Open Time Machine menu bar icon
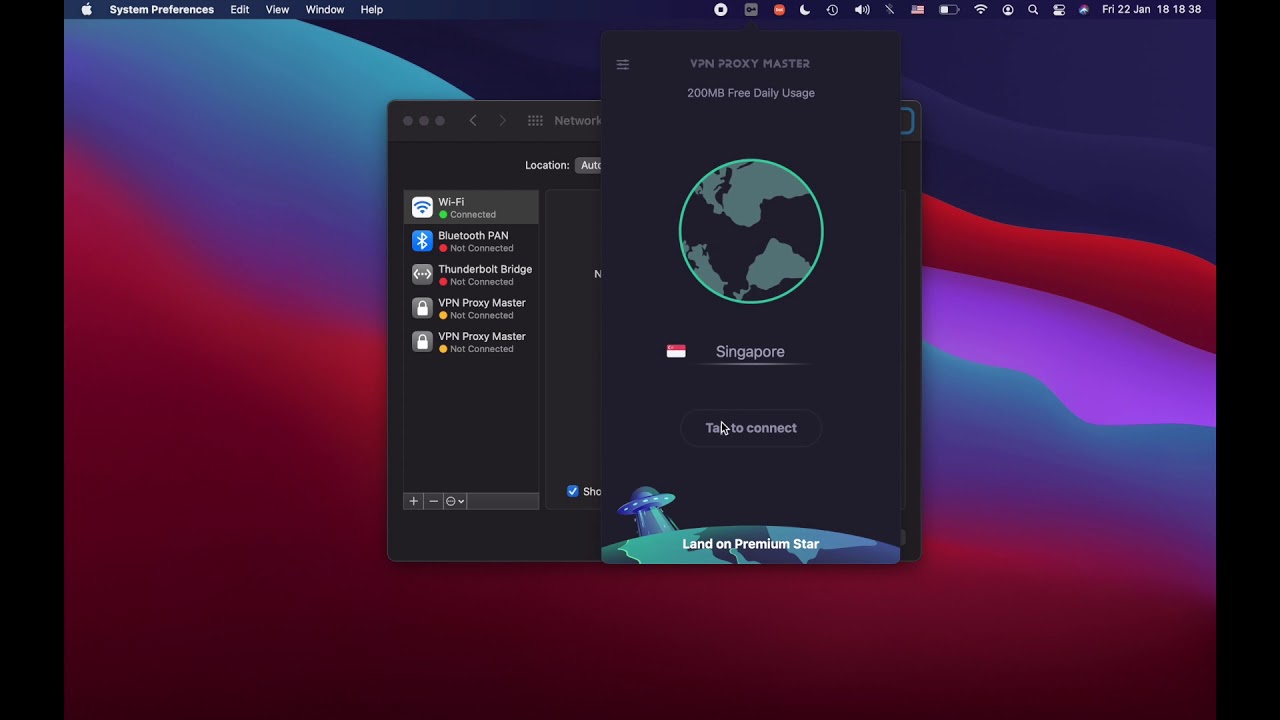 pos(832,9)
